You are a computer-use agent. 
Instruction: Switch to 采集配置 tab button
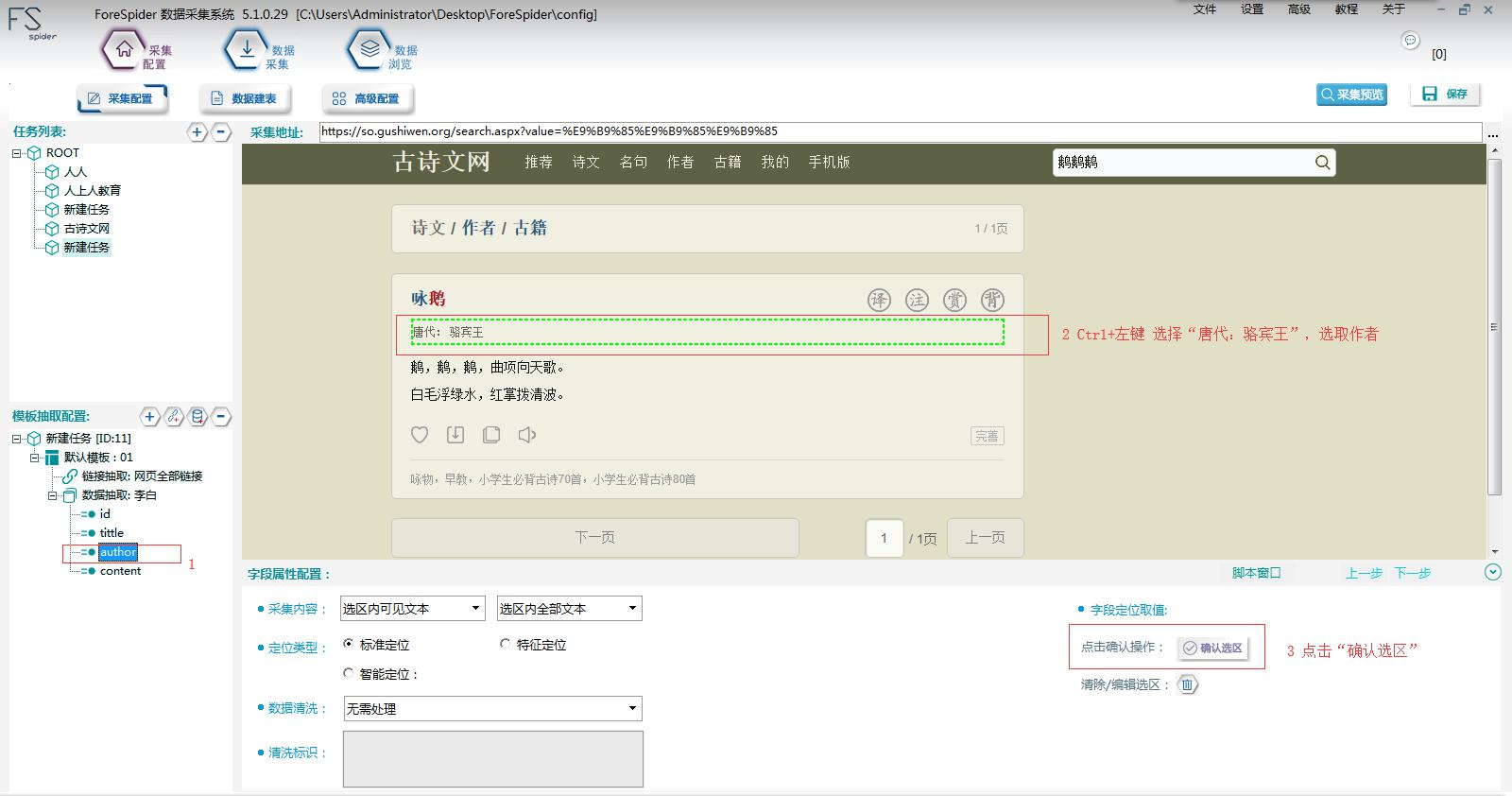point(121,98)
